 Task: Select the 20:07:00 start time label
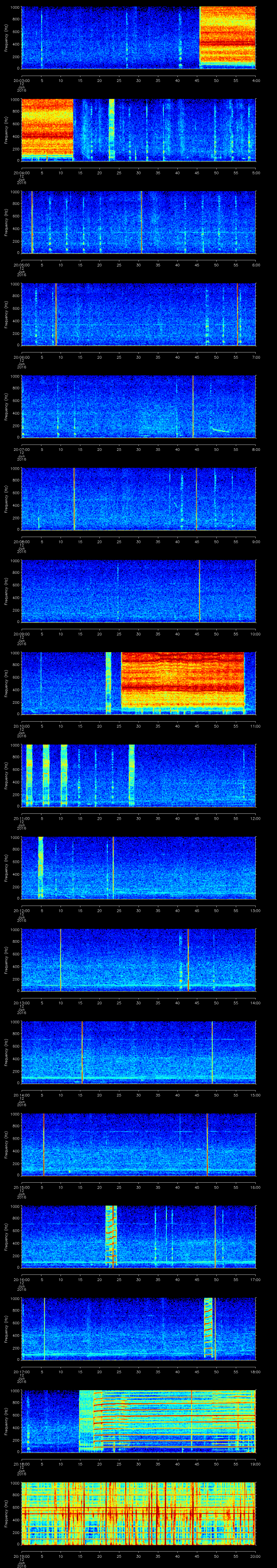pyautogui.click(x=21, y=449)
